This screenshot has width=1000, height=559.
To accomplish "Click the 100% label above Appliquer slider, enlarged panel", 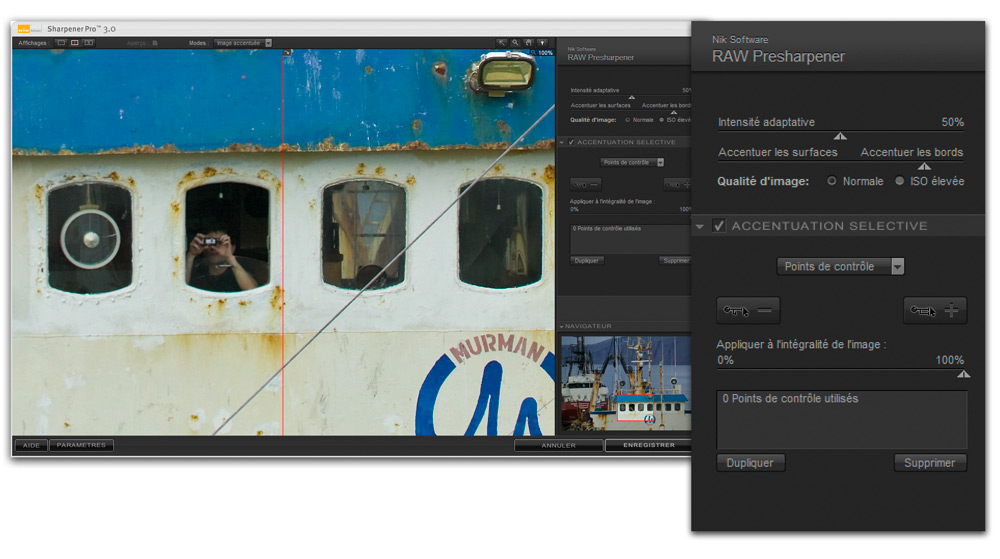I will (x=950, y=360).
